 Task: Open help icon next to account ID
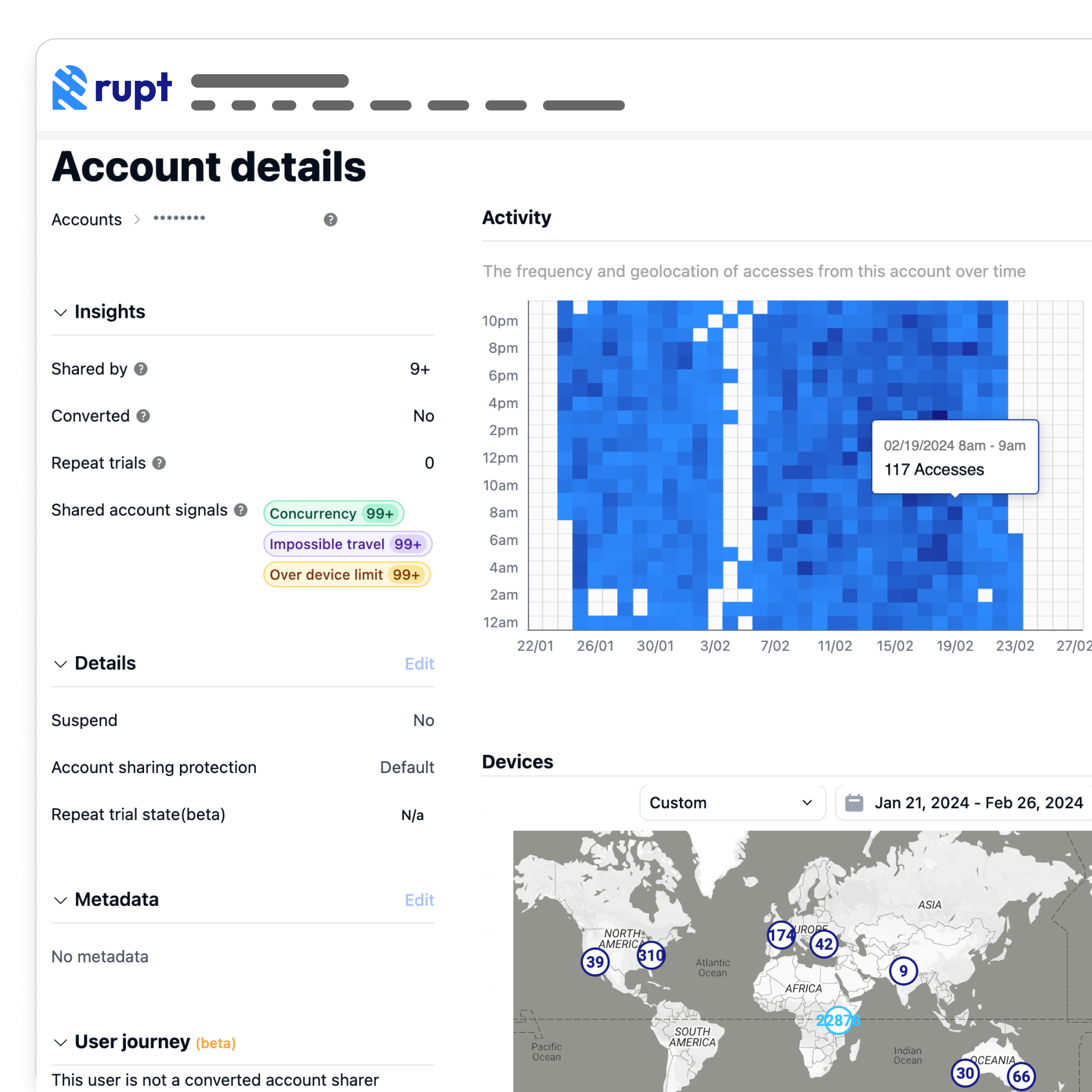pos(331,220)
